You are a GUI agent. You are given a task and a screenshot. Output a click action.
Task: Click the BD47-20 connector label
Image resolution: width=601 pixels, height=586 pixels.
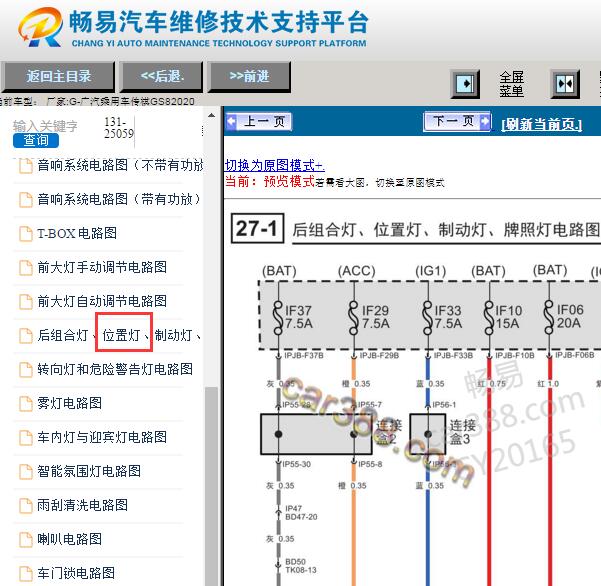tap(301, 517)
